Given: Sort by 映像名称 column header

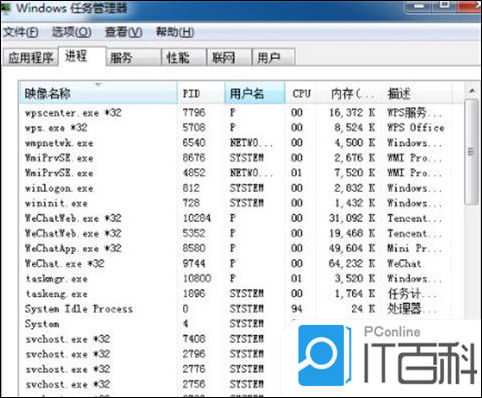Looking at the screenshot, I should [98, 93].
